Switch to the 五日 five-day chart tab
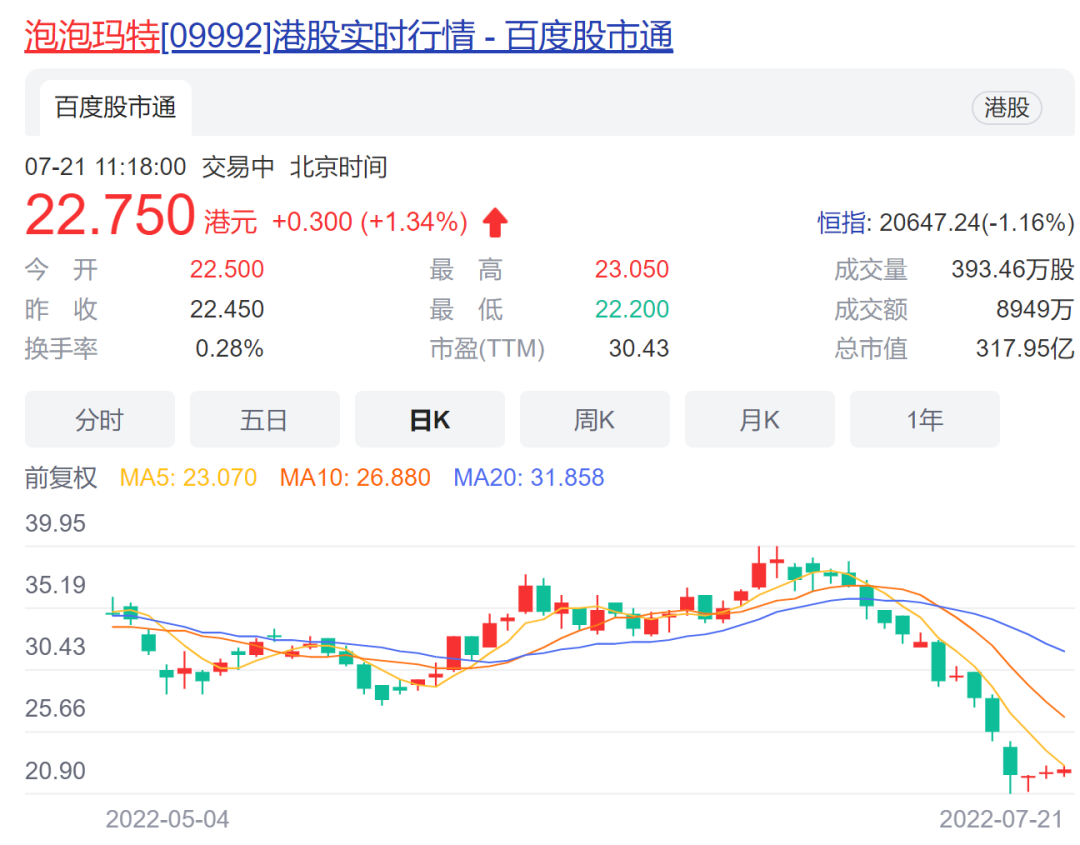The image size is (1080, 845). [x=264, y=419]
